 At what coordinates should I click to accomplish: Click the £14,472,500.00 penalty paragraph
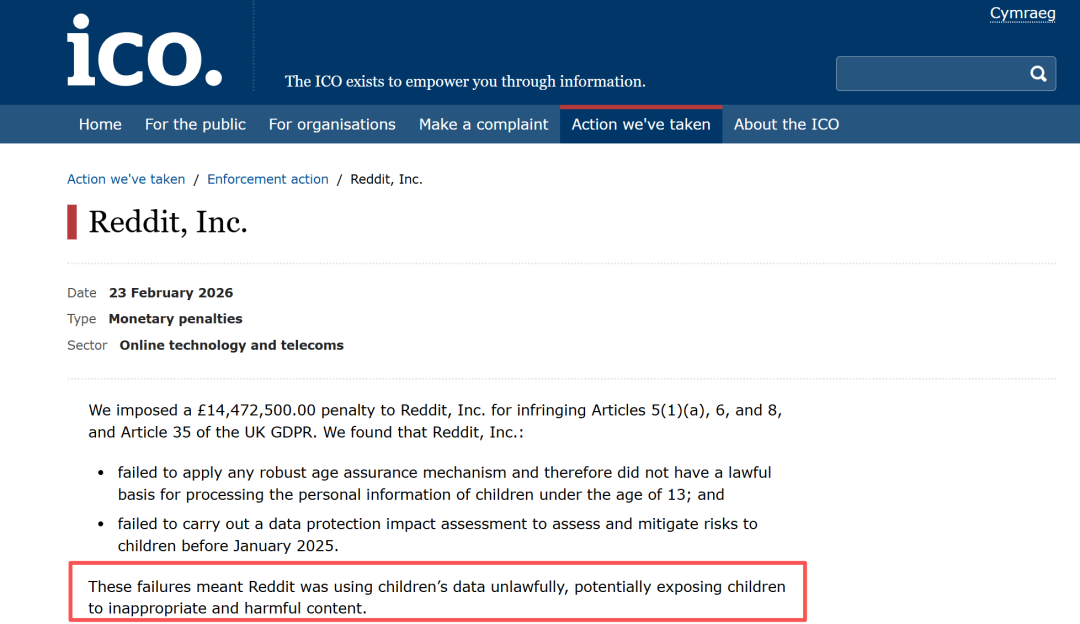[435, 421]
